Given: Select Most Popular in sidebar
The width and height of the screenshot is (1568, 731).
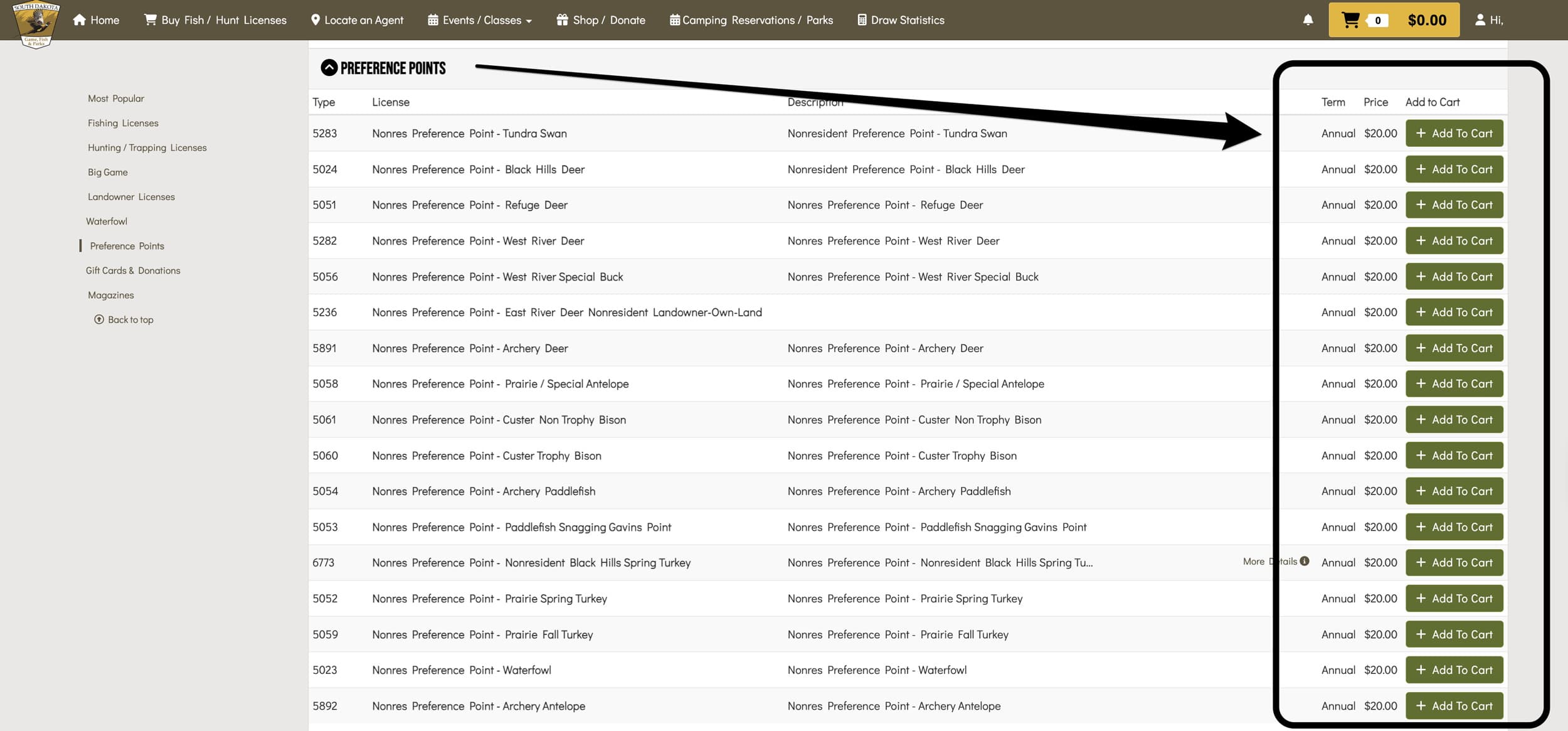Looking at the screenshot, I should [x=116, y=99].
